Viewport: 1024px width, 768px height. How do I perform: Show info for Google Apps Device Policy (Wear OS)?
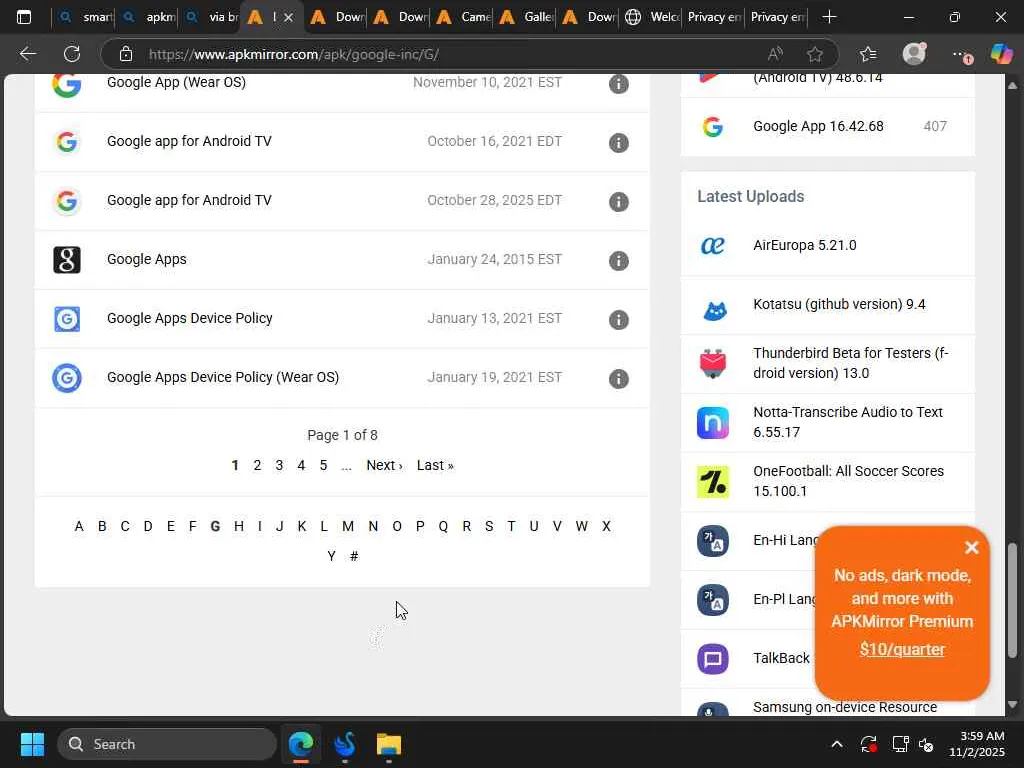pos(618,379)
